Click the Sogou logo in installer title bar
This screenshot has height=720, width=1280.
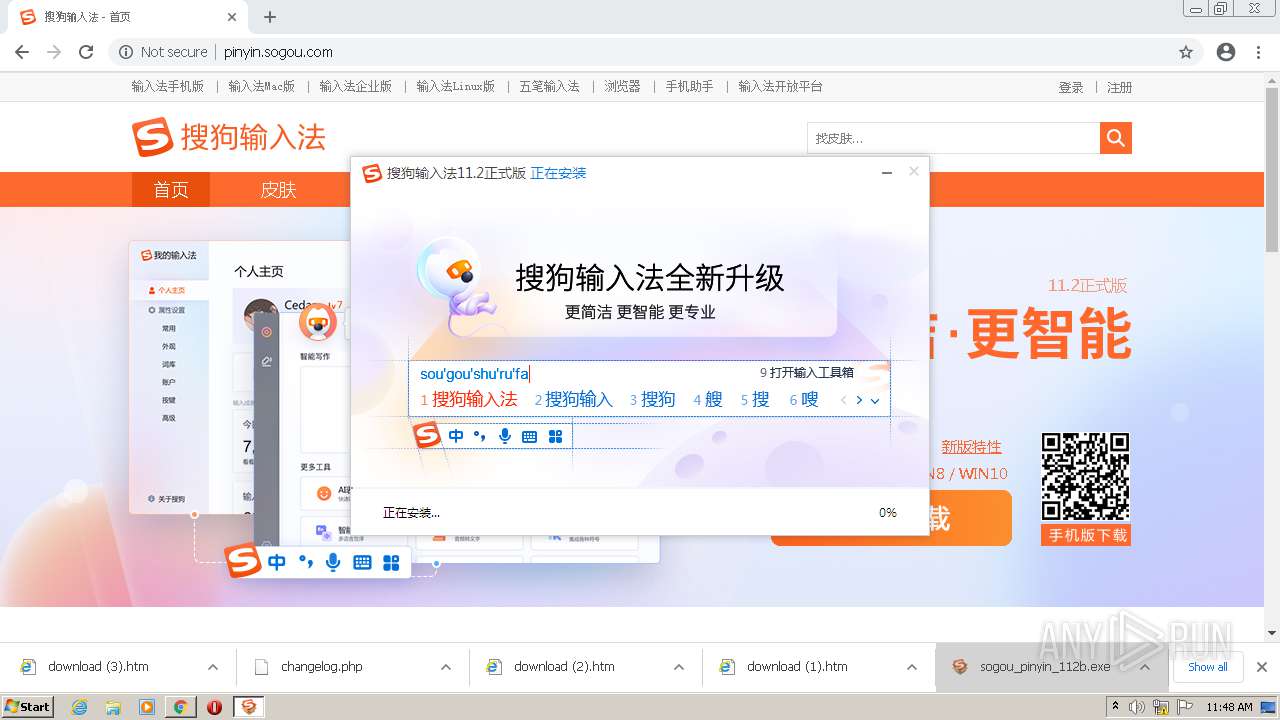[x=372, y=173]
